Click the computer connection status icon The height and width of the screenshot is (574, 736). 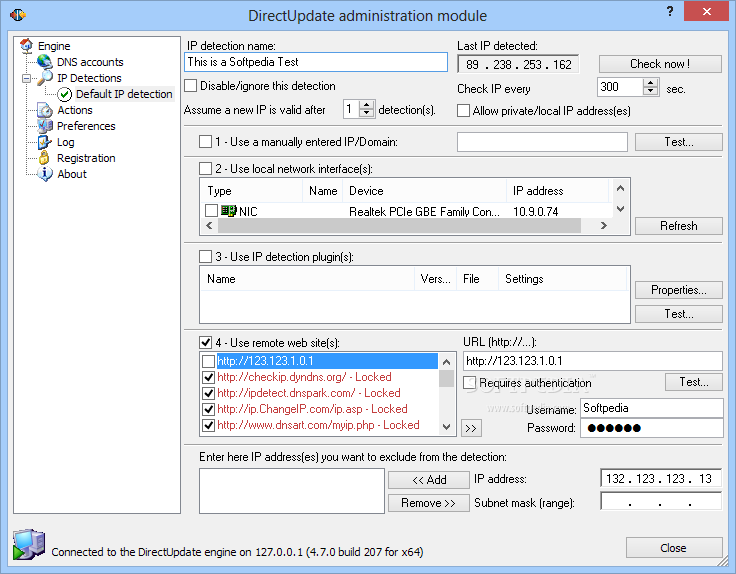point(29,544)
